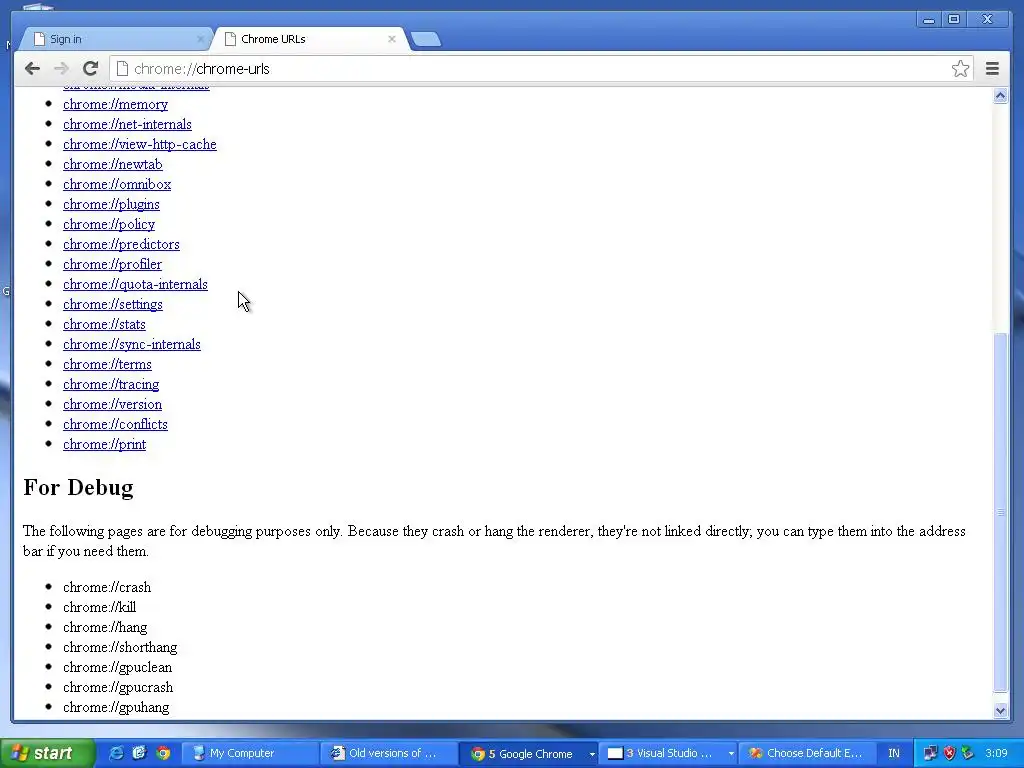
Task: Open a new tab with the new-tab button
Action: (x=426, y=39)
